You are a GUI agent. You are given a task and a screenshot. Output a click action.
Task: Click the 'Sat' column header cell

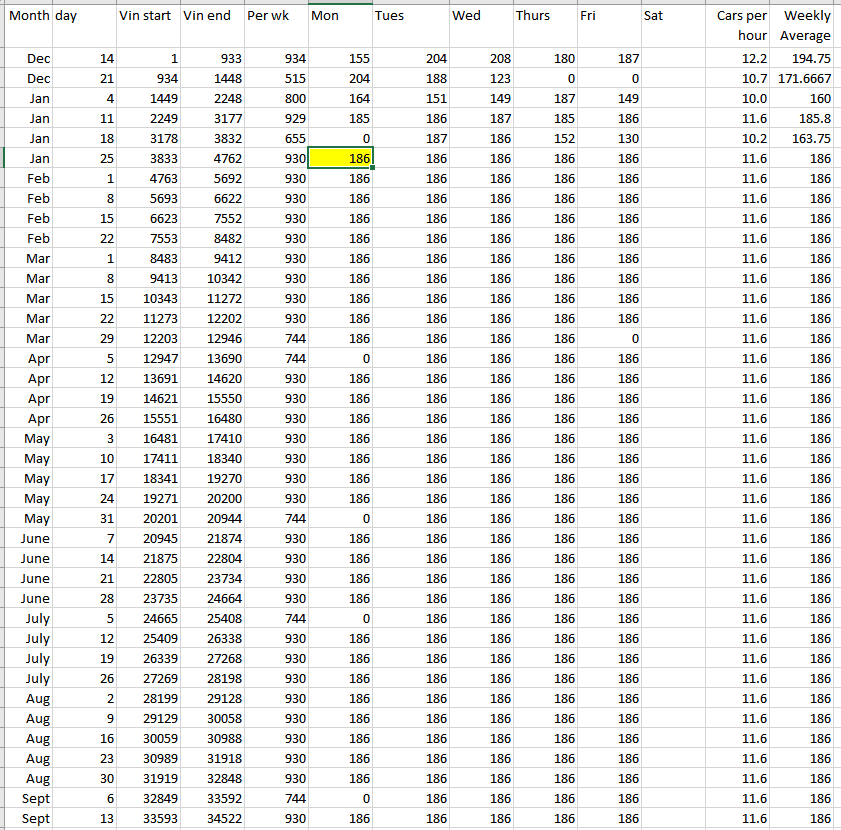click(x=674, y=17)
